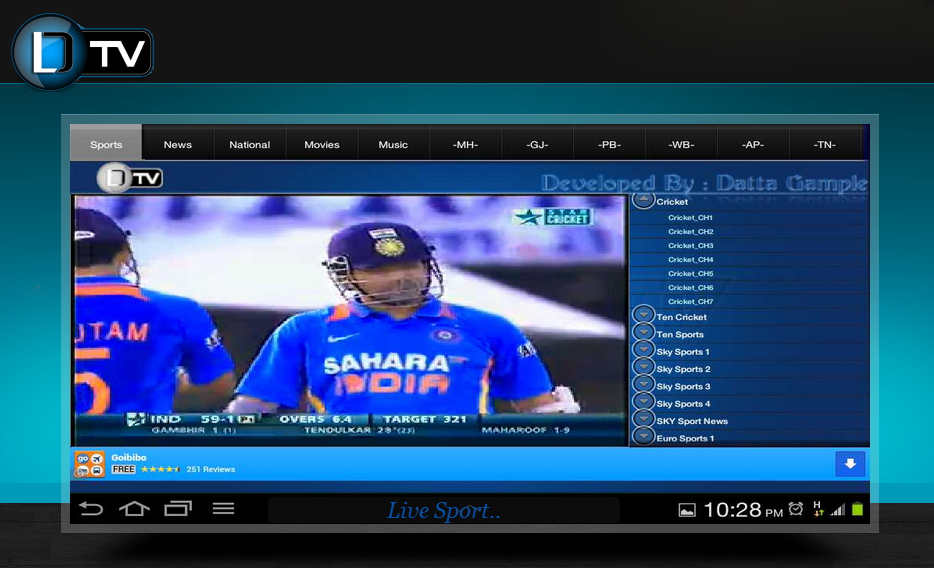The width and height of the screenshot is (934, 568).
Task: Click the Ten Cricket label
Action: 681,317
